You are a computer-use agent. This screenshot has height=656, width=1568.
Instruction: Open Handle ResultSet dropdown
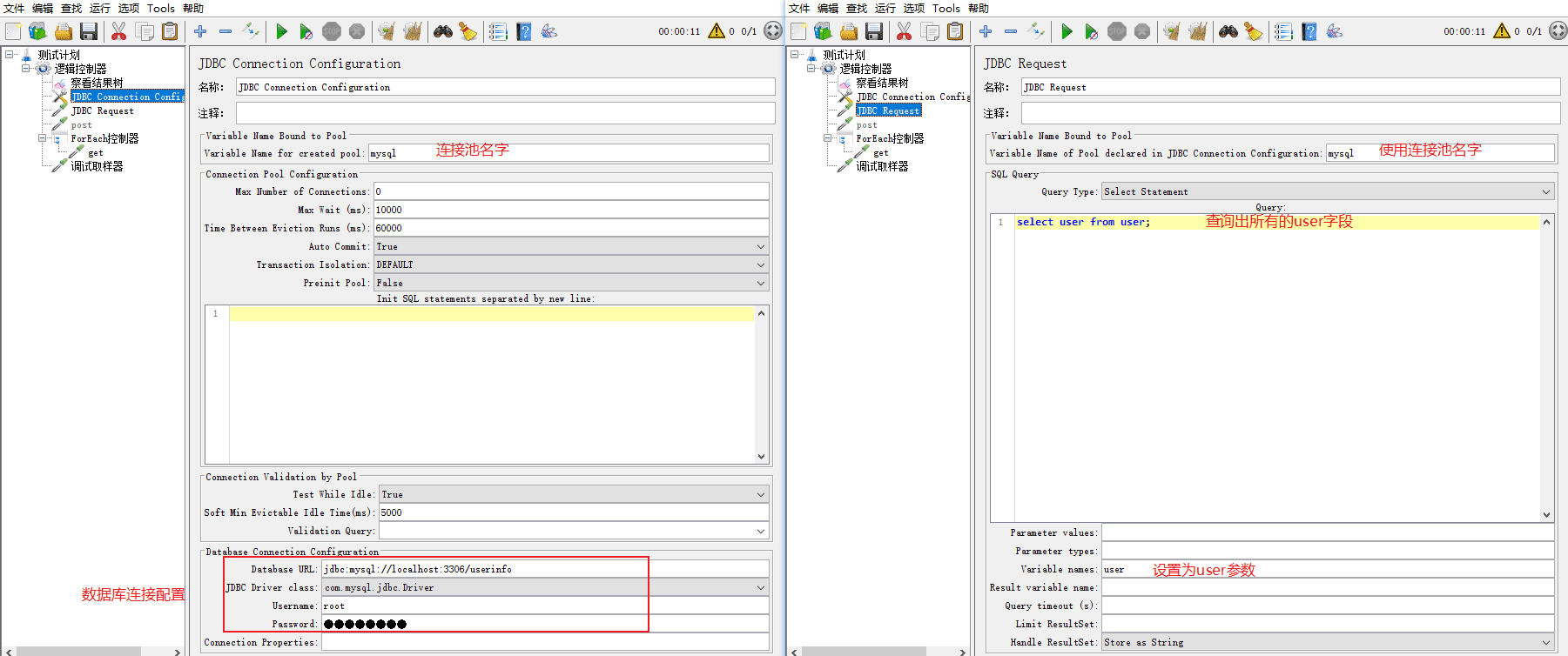pyautogui.click(x=1328, y=642)
